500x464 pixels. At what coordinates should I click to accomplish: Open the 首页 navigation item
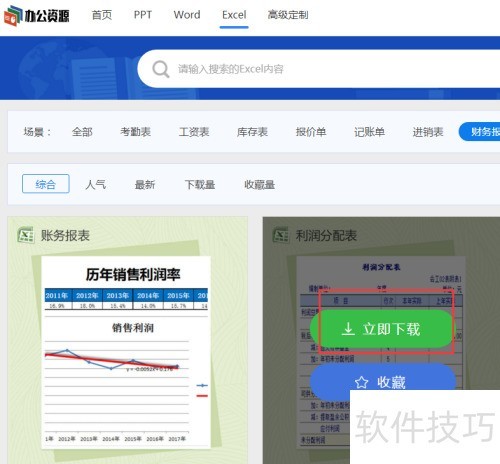102,15
